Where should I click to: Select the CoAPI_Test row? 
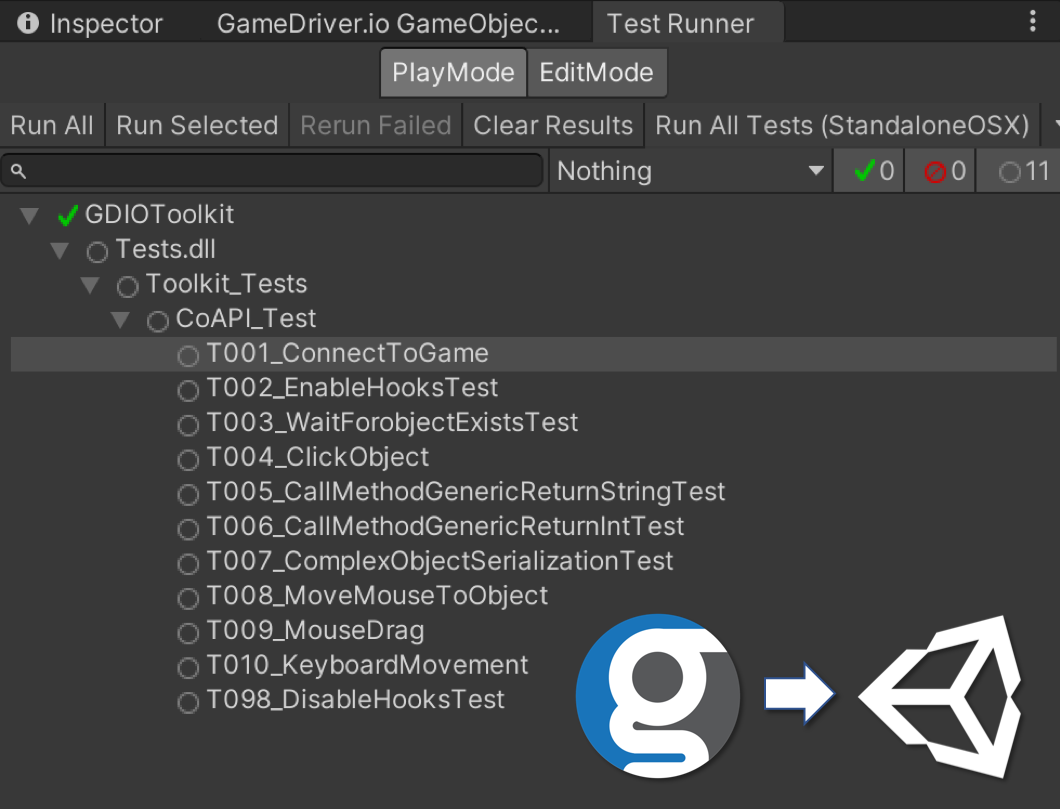coord(534,318)
